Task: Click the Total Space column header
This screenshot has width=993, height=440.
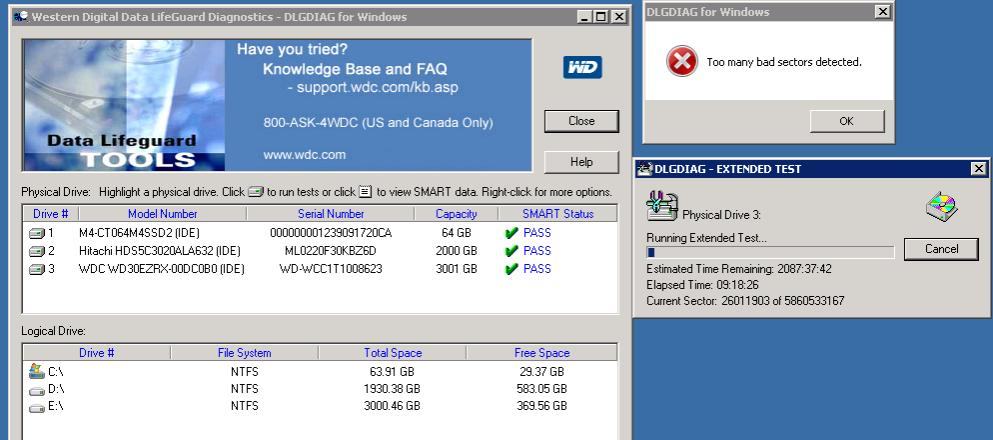Action: (x=393, y=353)
